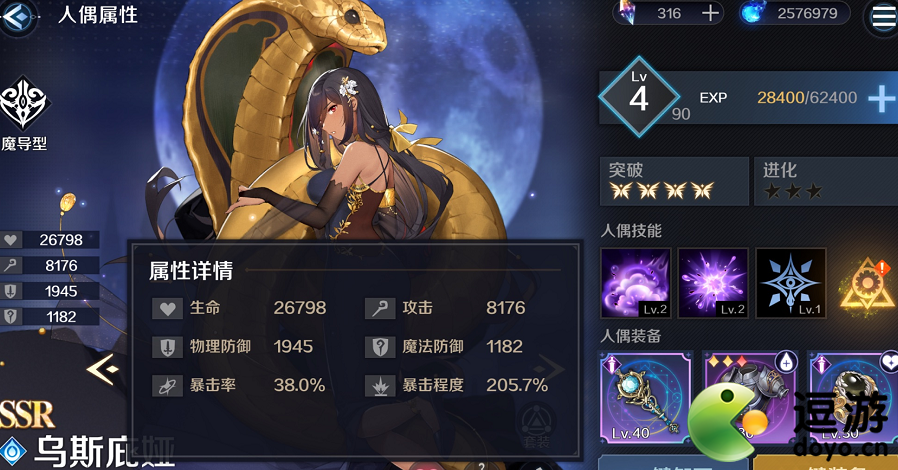Add crystals with the plus beside 316
Viewport: 898px width, 470px height.
[710, 13]
